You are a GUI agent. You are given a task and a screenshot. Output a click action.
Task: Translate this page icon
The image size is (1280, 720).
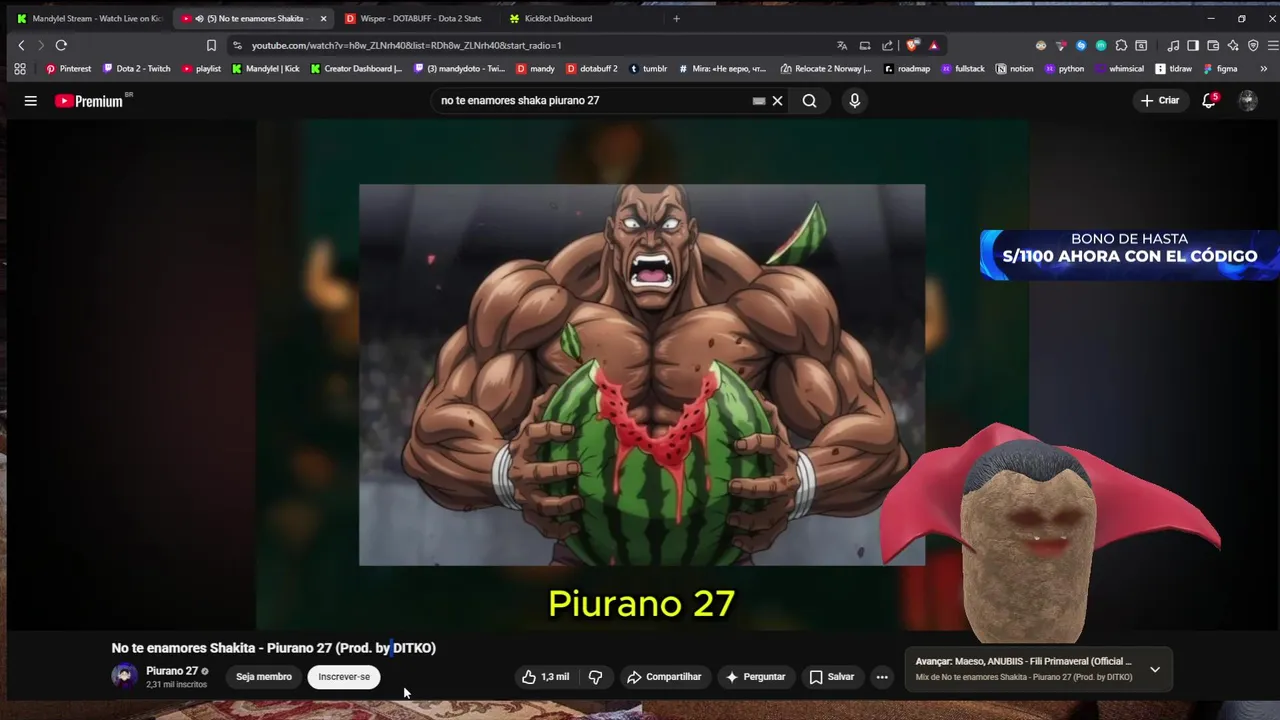tap(842, 45)
